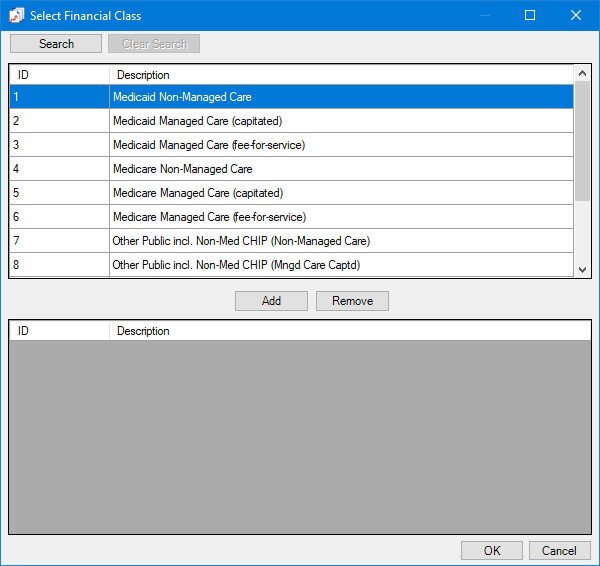This screenshot has height=566, width=600.
Task: Click the Remove button
Action: [352, 301]
